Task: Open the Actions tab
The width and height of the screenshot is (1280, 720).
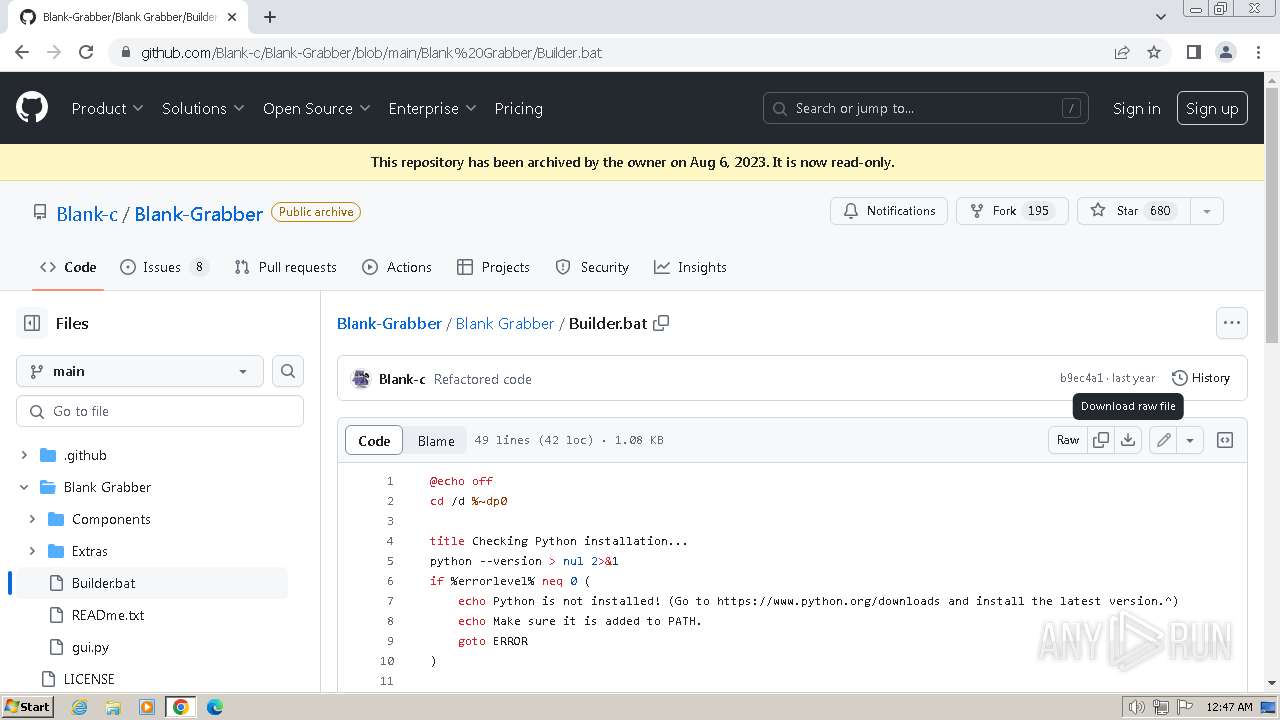Action: click(x=397, y=267)
